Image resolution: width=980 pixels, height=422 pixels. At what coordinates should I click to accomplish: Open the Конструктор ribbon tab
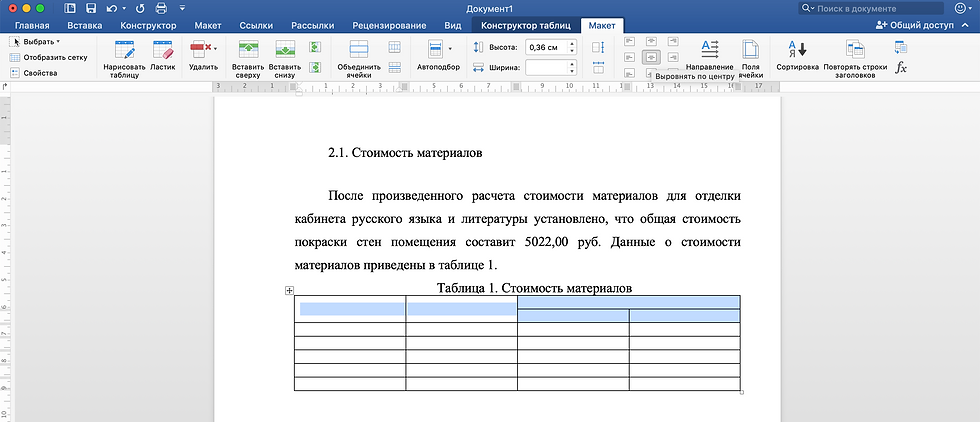coord(148,26)
